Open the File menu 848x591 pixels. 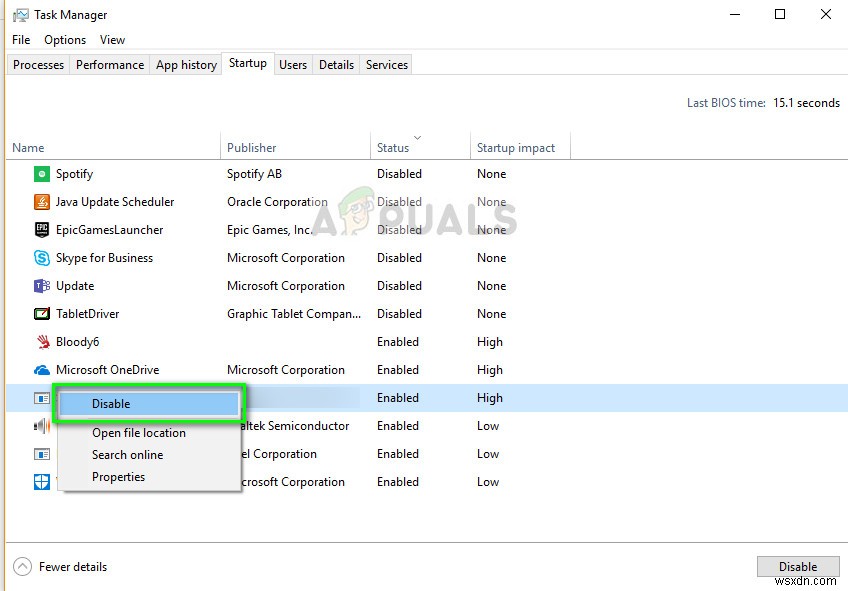point(21,39)
